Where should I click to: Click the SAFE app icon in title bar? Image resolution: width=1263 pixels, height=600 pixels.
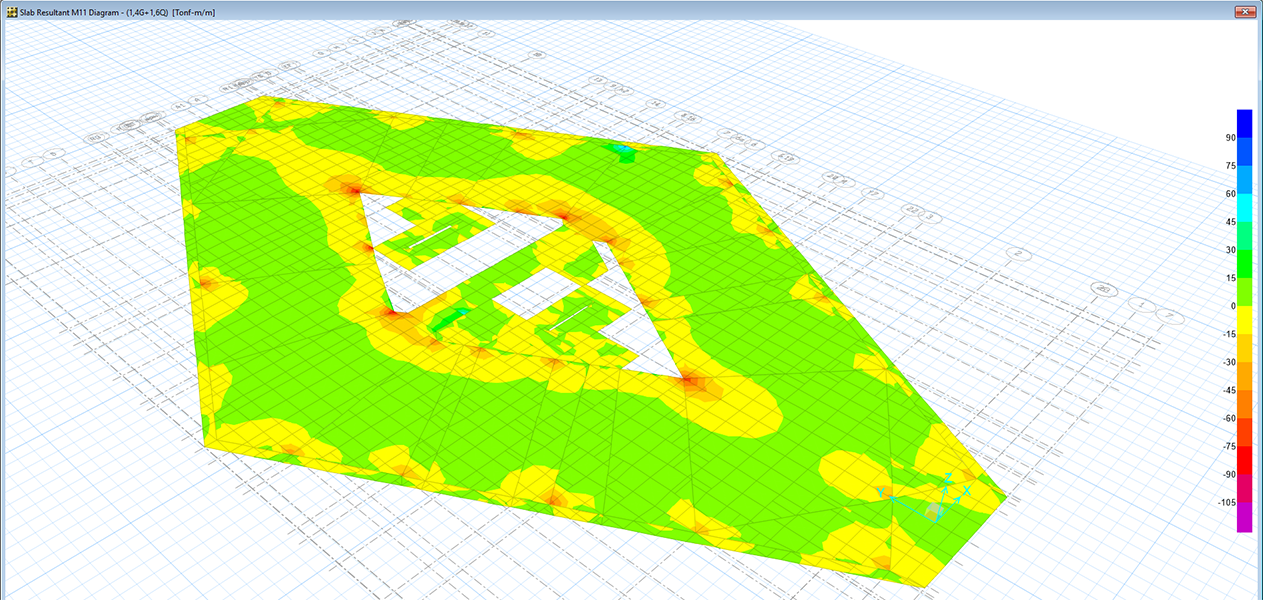[10, 10]
